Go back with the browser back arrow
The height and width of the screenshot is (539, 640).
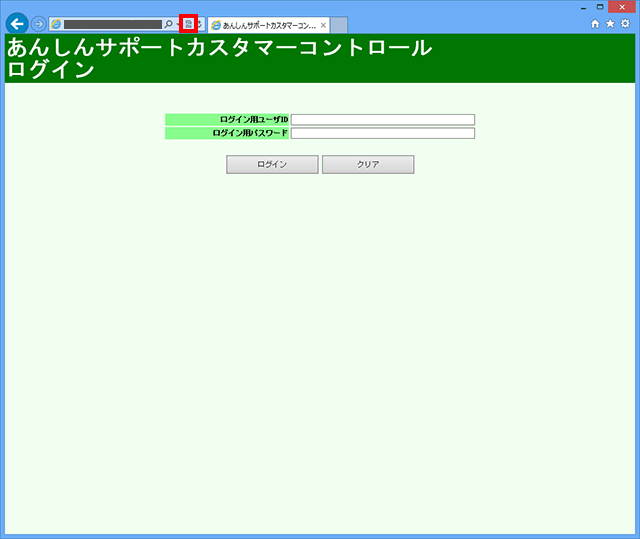tap(17, 24)
